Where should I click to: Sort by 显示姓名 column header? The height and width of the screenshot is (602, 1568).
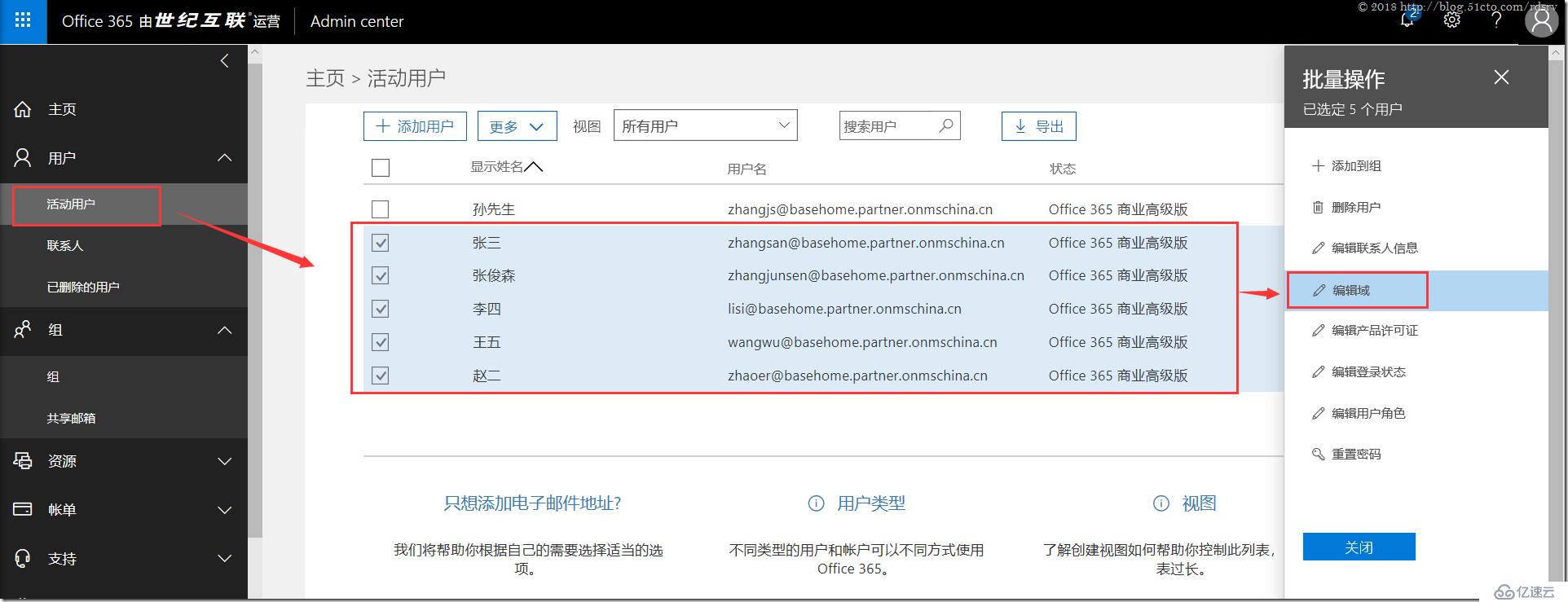[x=506, y=167]
